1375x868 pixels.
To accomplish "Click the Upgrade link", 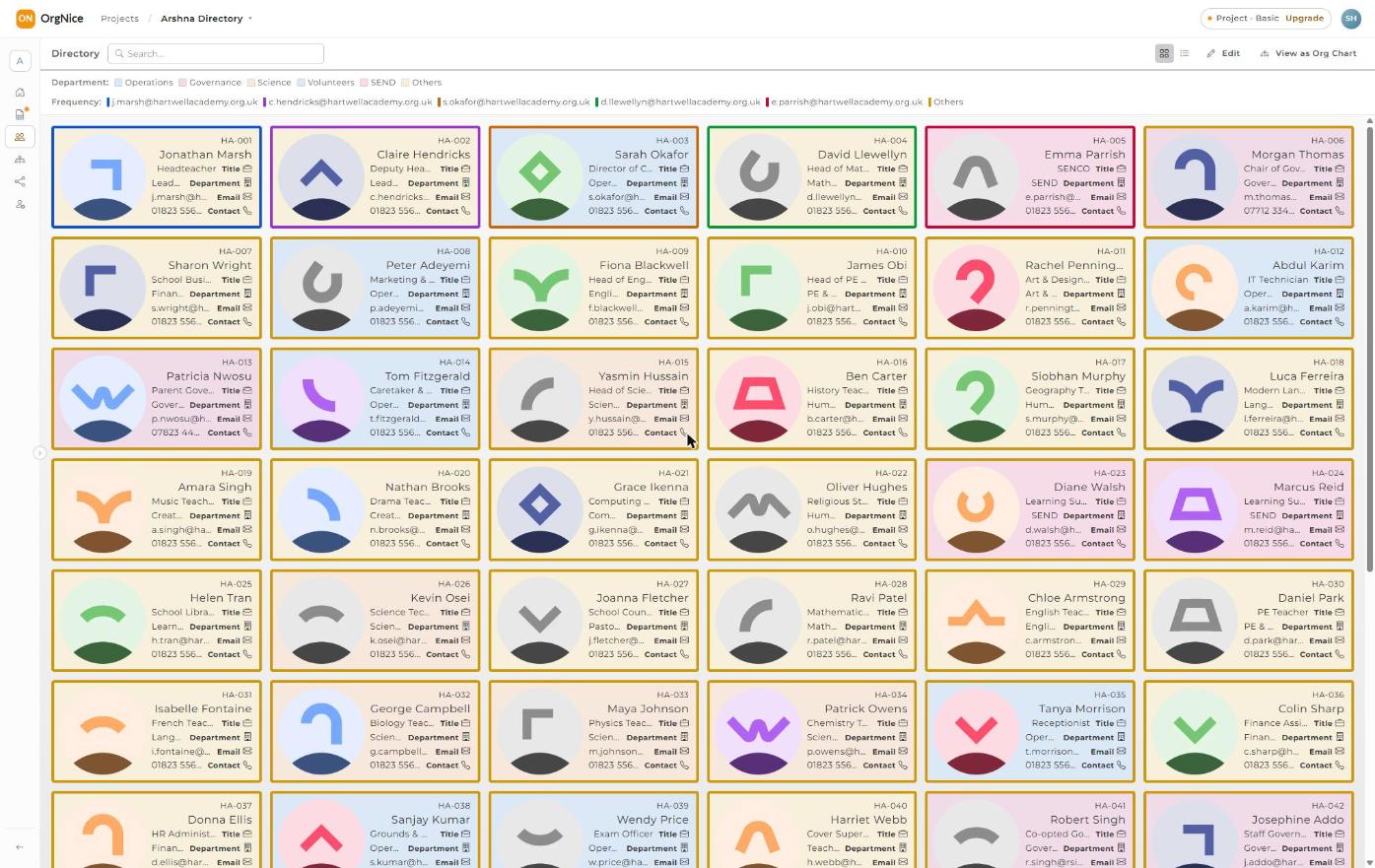I will 1304,18.
